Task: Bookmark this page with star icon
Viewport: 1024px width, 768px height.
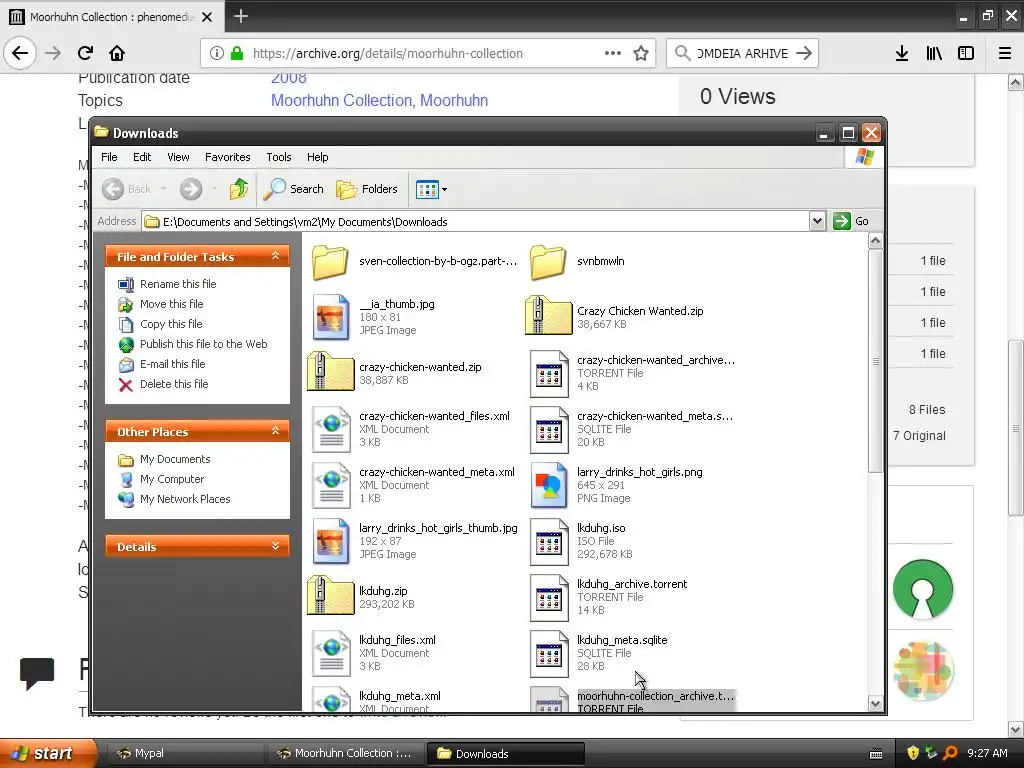Action: tap(641, 54)
